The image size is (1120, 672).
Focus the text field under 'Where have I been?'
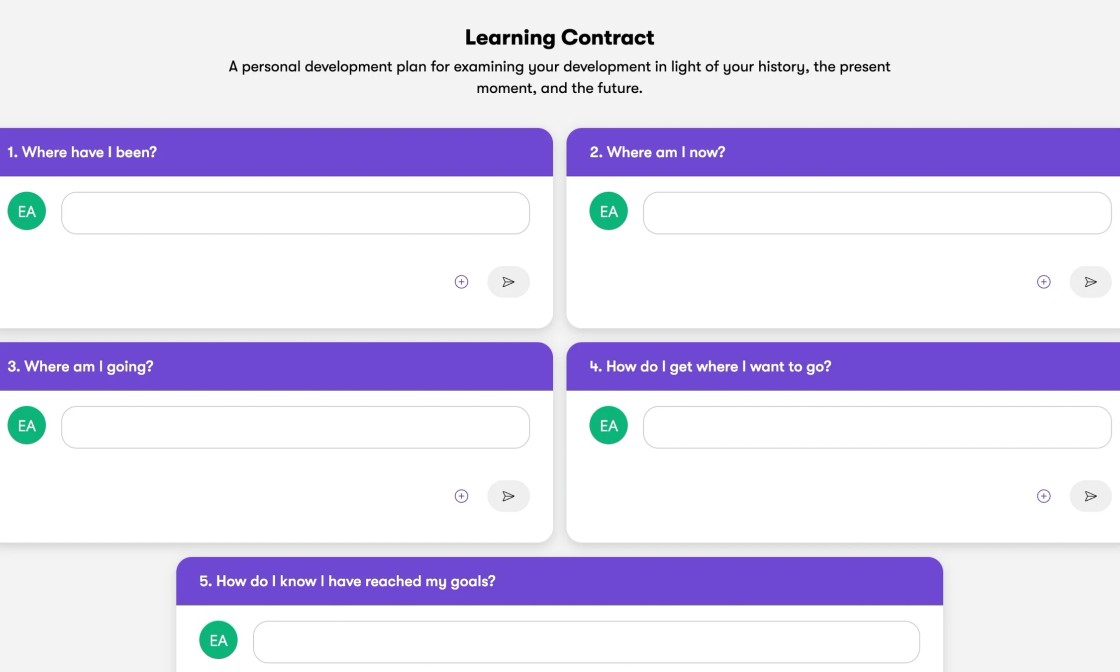[296, 213]
